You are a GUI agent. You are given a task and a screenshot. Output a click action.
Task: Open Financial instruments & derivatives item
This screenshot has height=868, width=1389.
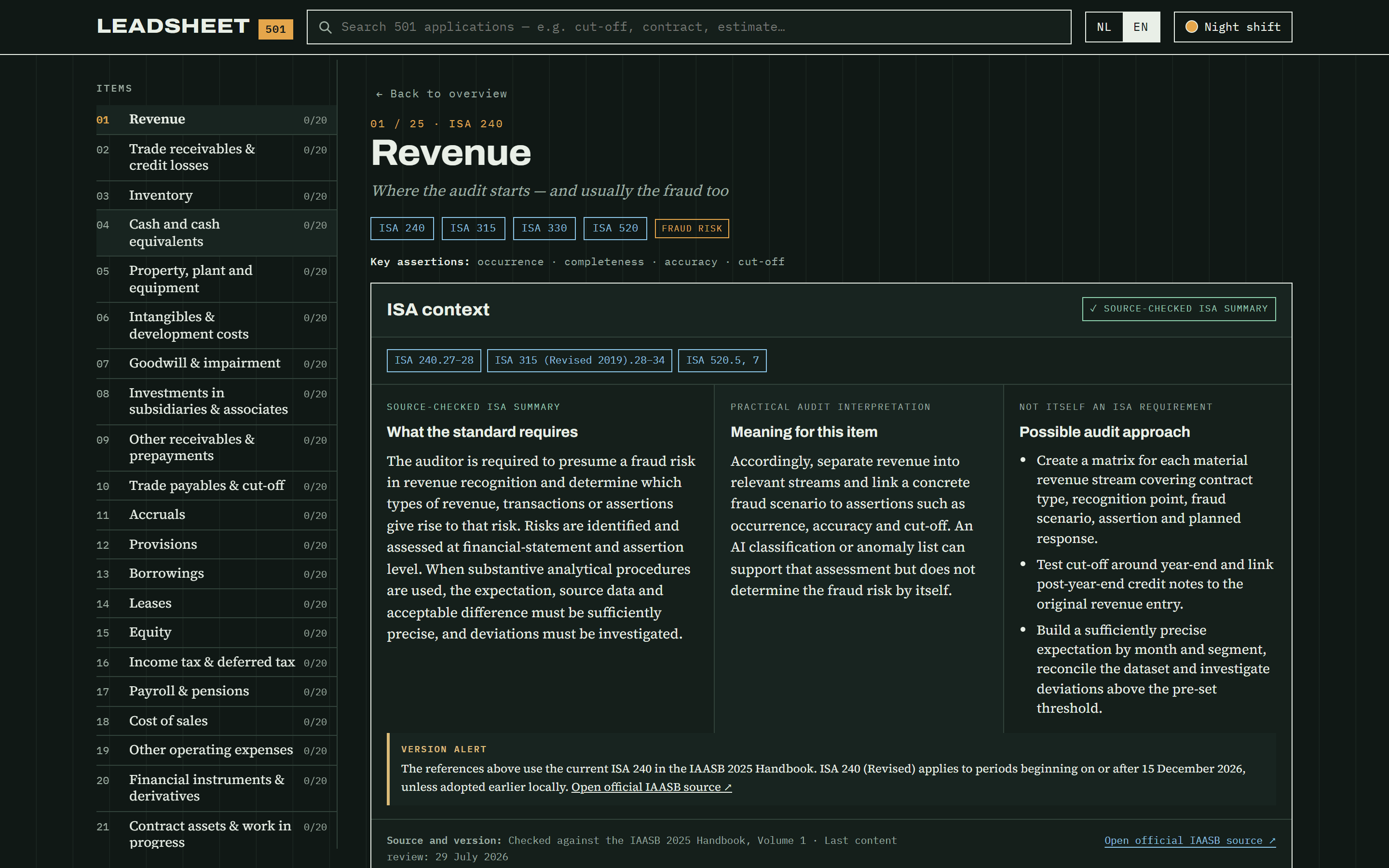click(x=217, y=788)
